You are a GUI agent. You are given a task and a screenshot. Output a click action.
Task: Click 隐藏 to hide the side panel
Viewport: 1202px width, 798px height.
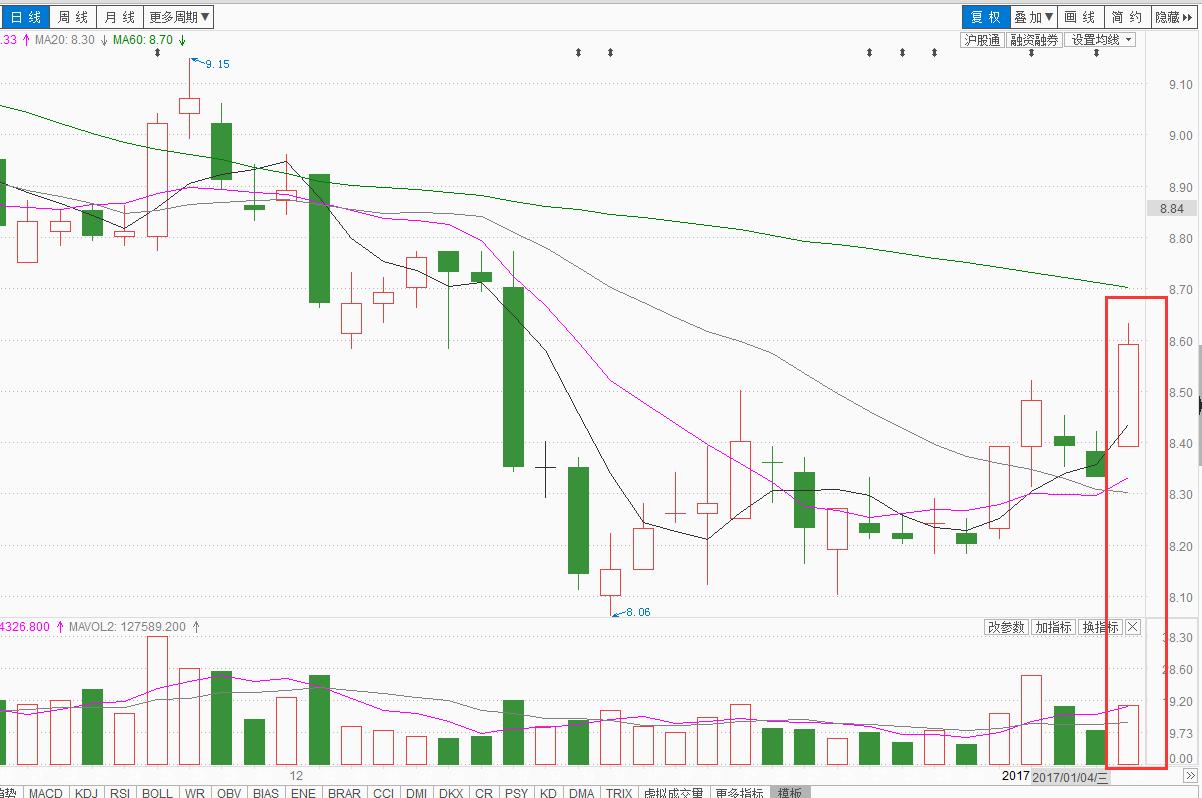pos(1174,17)
